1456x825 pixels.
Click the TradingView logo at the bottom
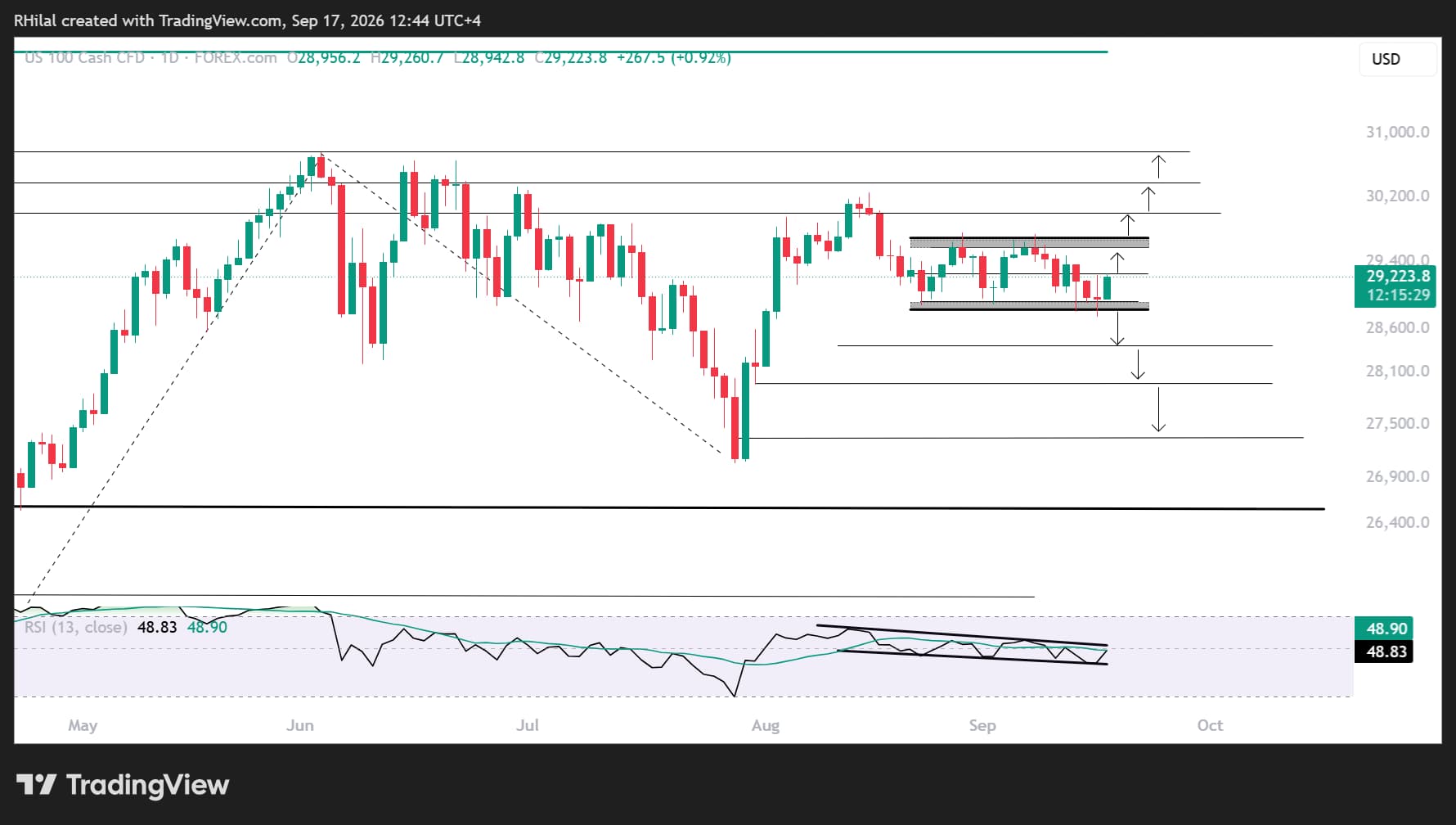(123, 785)
